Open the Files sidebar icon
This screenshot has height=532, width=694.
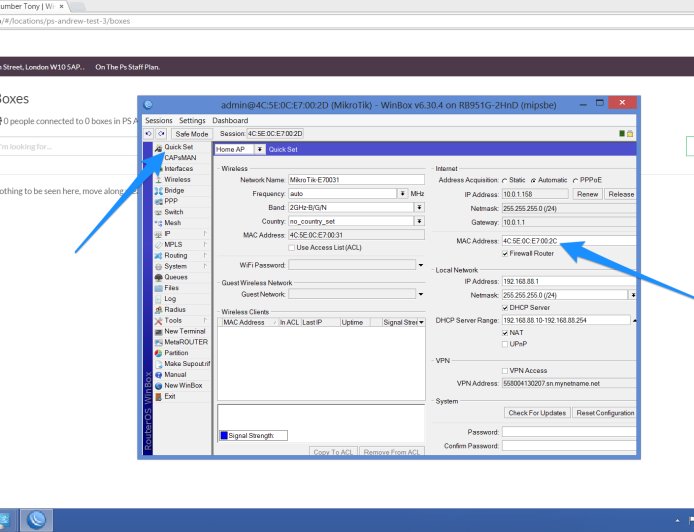coord(158,288)
